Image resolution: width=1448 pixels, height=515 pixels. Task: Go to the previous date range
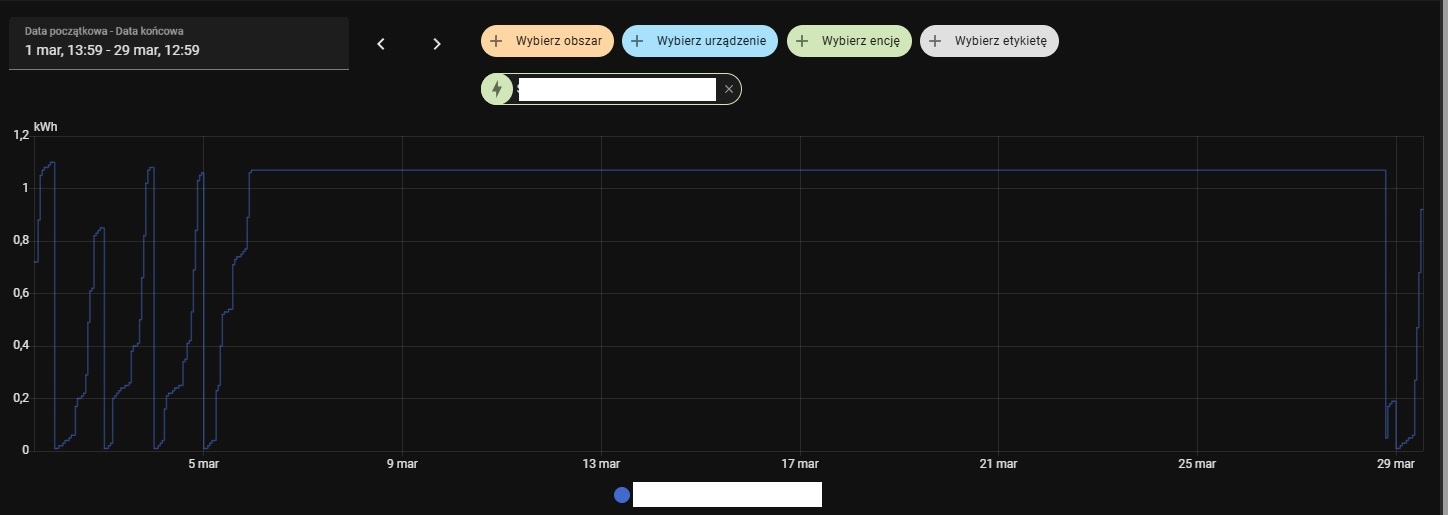tap(381, 43)
